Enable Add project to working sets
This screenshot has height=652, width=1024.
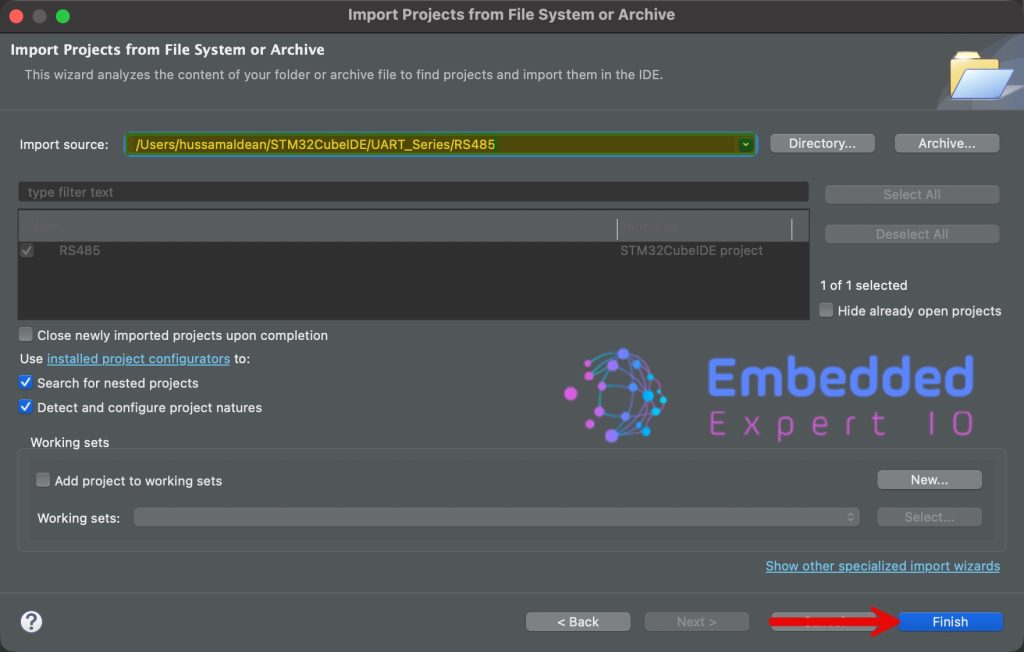tap(43, 480)
